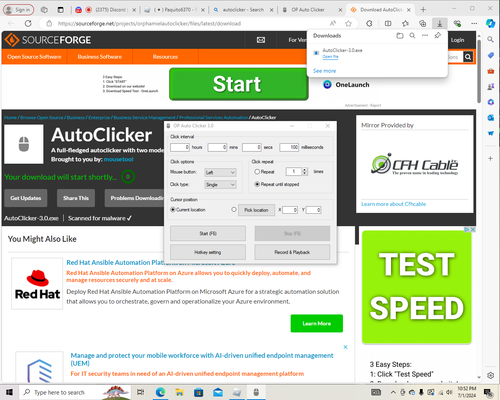
Task: Open the browser Downloads toolbar icon
Action: point(440,23)
